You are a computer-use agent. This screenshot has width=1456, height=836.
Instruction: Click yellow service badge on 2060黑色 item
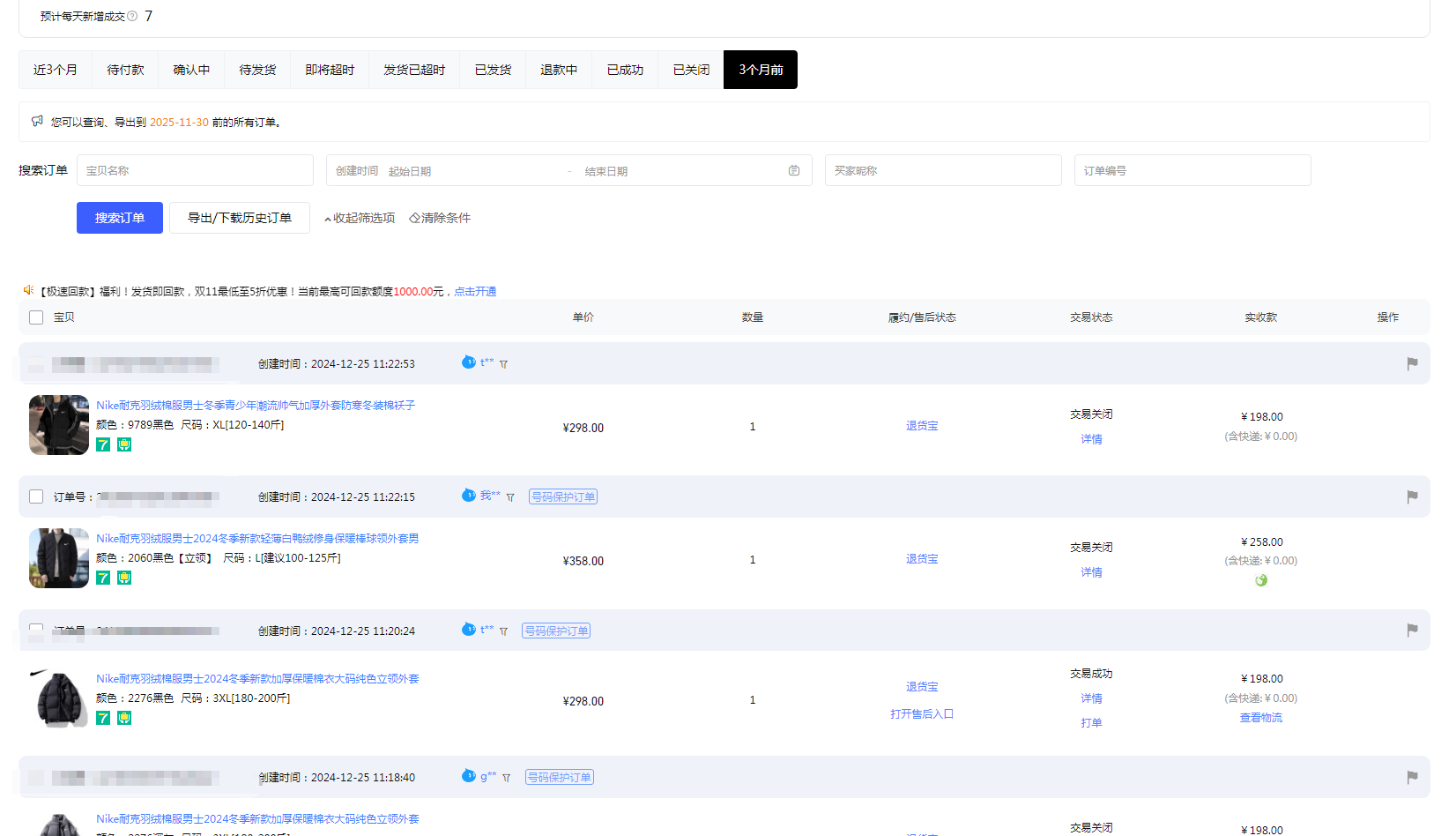(x=124, y=578)
